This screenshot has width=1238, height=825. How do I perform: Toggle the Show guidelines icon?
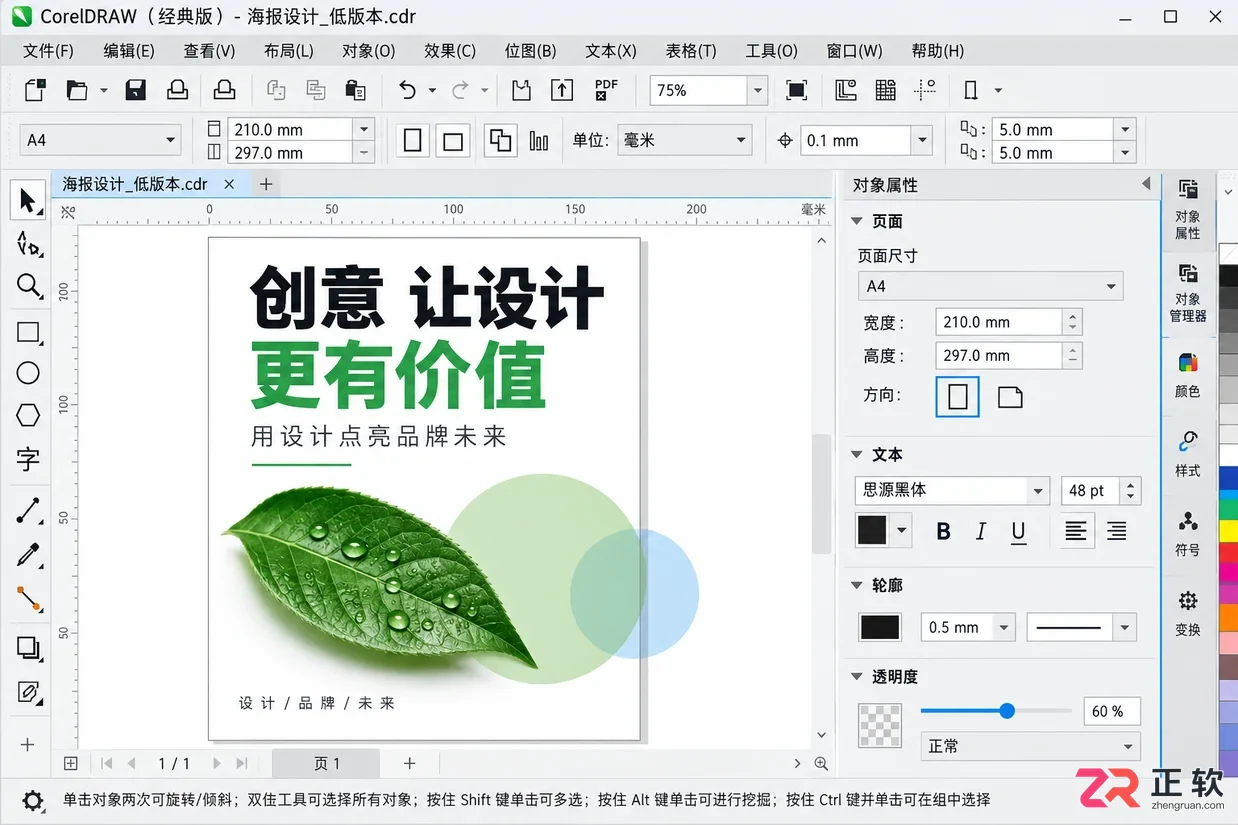coord(925,90)
